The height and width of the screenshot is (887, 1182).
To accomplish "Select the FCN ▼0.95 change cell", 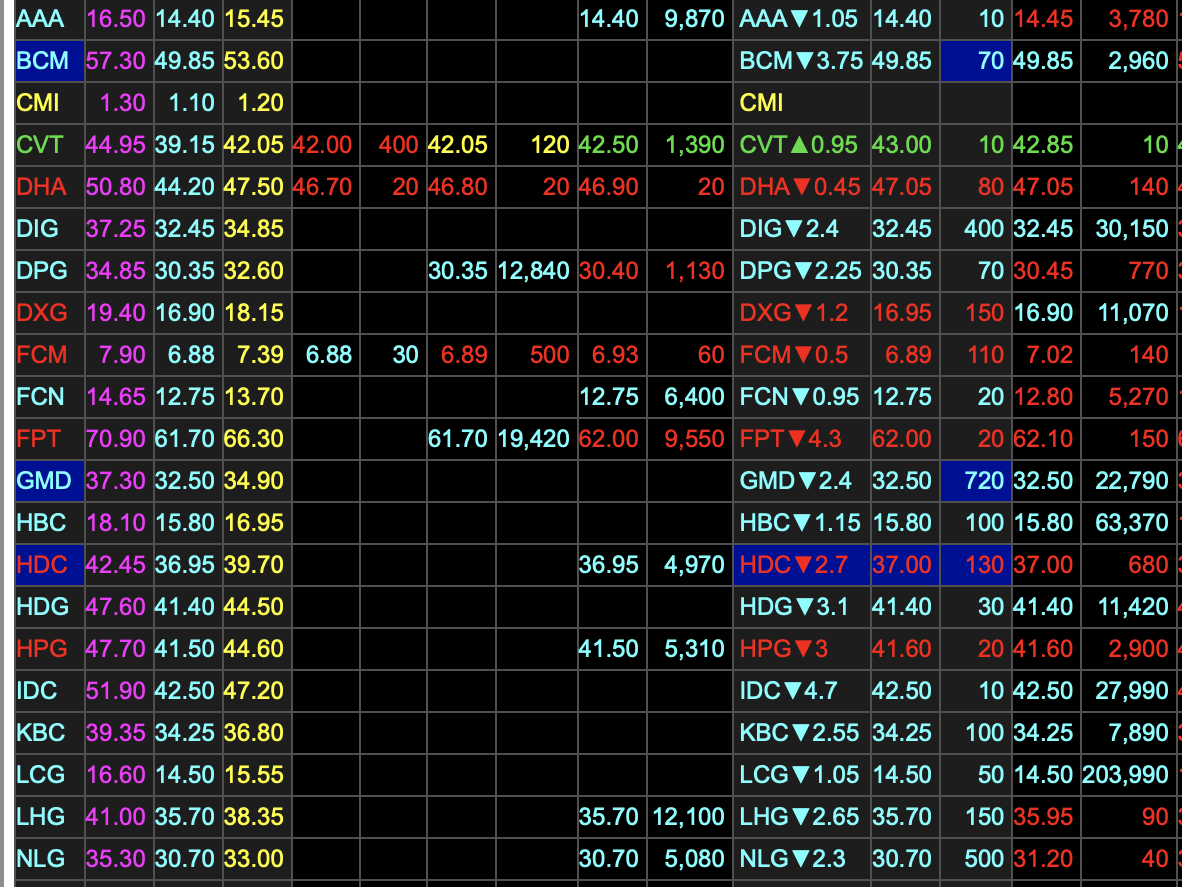I will pos(801,397).
